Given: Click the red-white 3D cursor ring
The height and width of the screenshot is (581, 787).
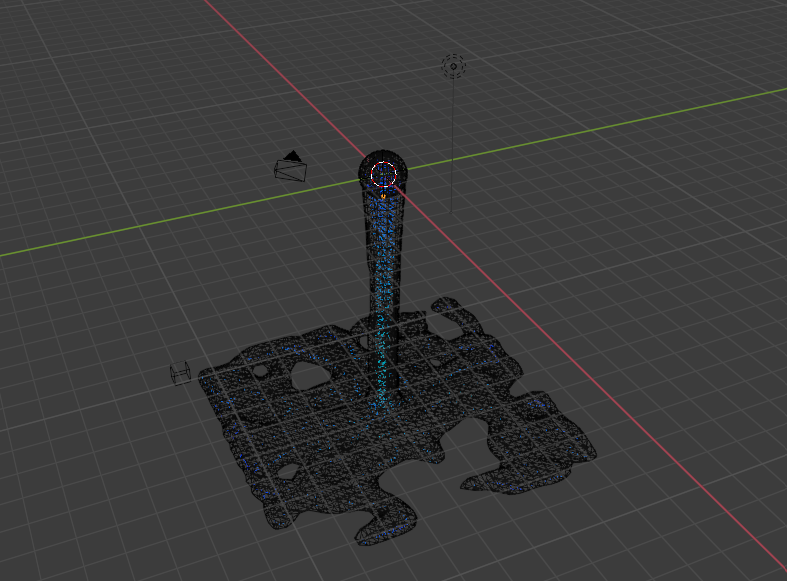Looking at the screenshot, I should pyautogui.click(x=384, y=175).
